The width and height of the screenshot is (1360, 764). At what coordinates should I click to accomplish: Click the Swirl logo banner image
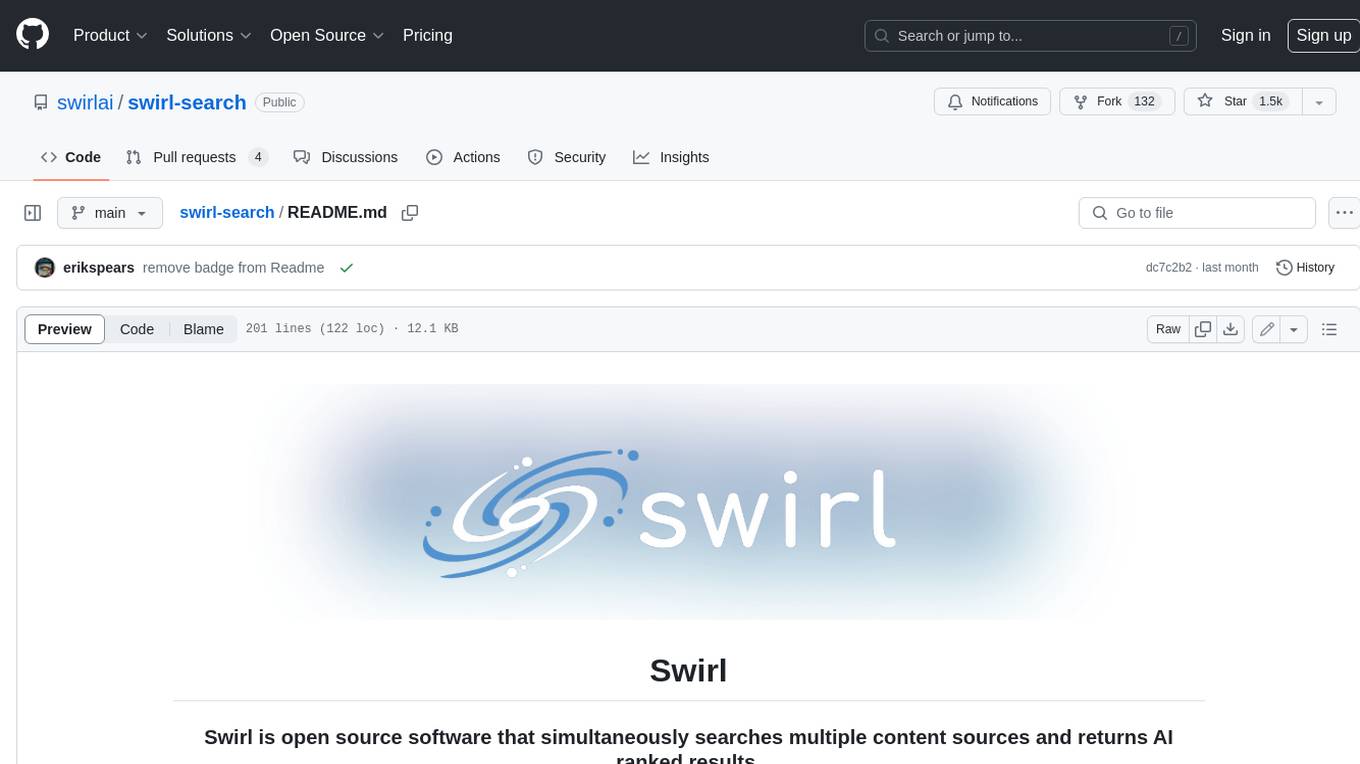pyautogui.click(x=688, y=501)
